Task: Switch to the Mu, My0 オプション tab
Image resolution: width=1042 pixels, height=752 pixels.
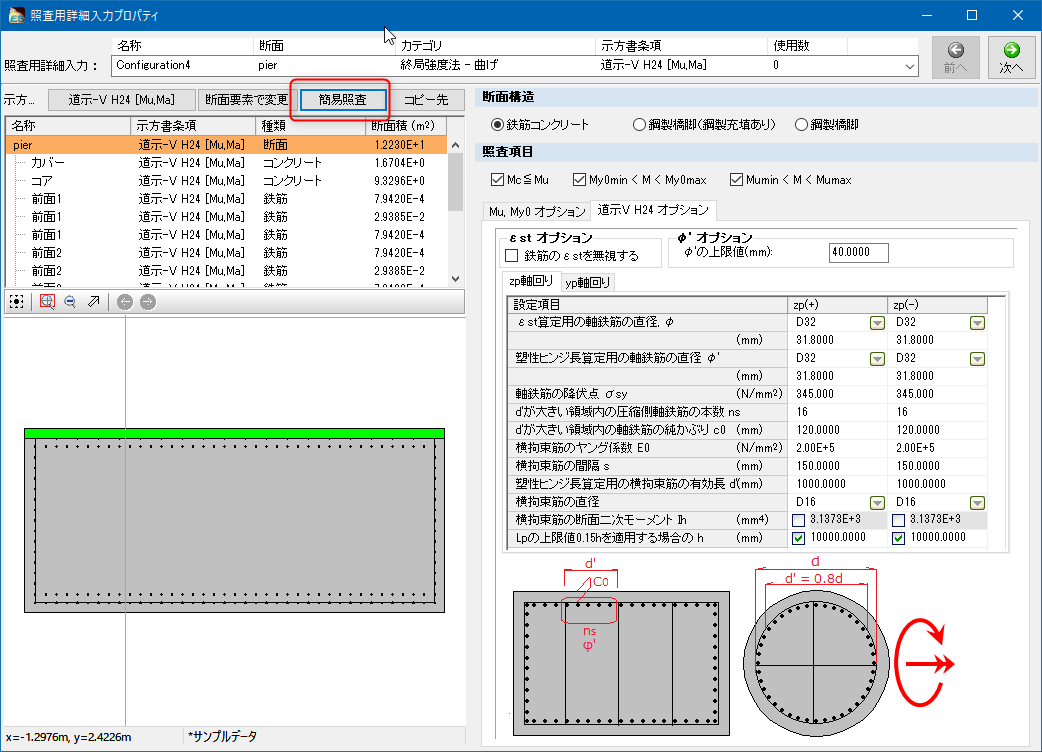Action: pos(536,211)
